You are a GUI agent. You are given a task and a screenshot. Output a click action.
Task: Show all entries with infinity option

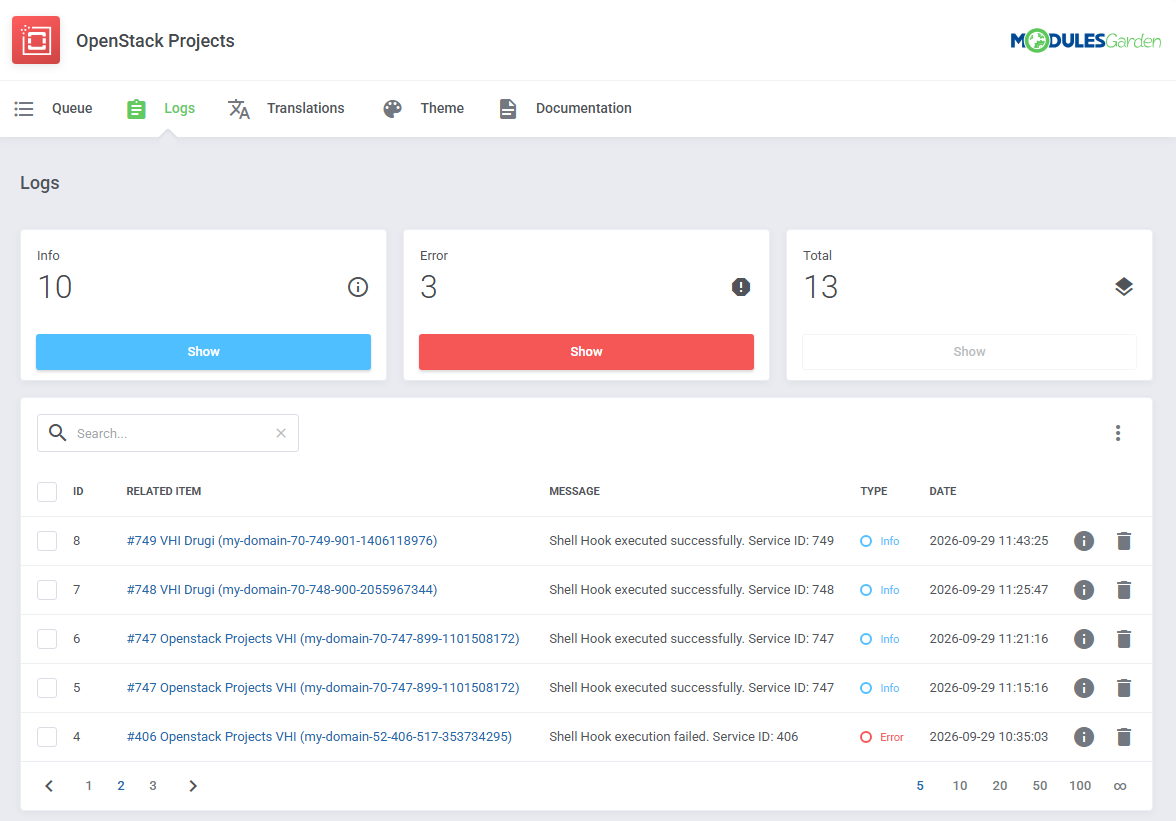[x=1120, y=786]
